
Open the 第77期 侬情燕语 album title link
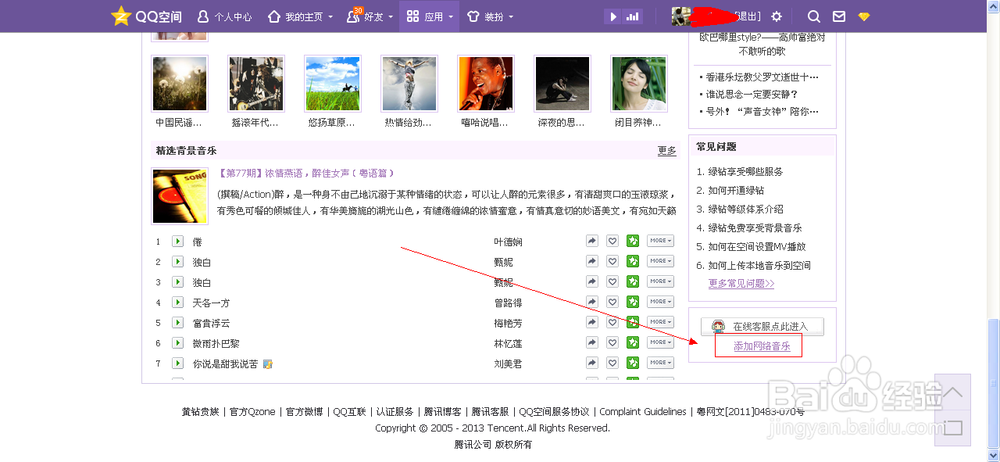[x=305, y=173]
